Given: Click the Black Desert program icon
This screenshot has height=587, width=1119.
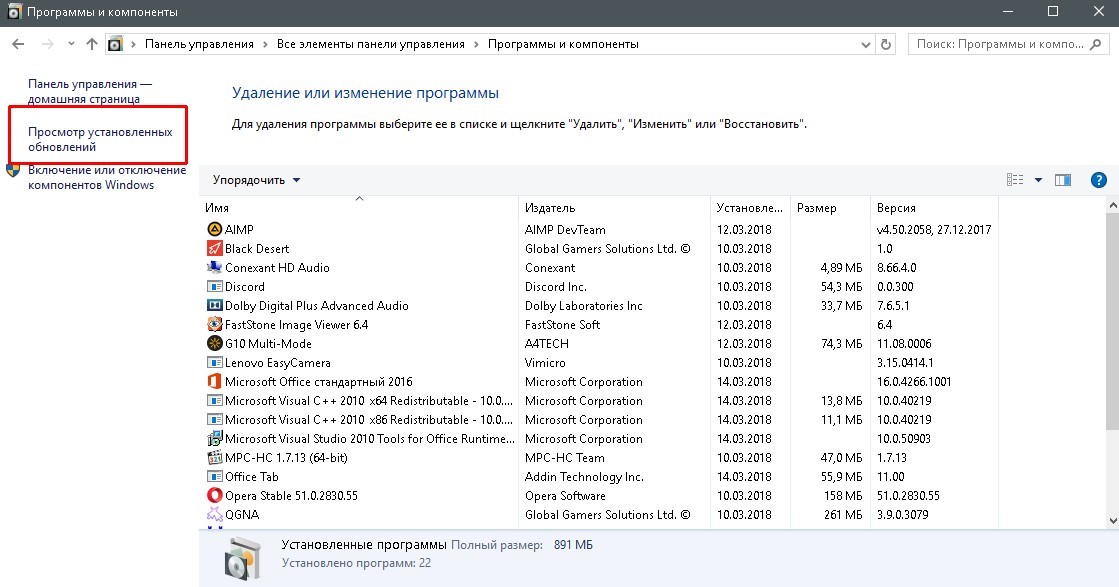Looking at the screenshot, I should coord(214,248).
